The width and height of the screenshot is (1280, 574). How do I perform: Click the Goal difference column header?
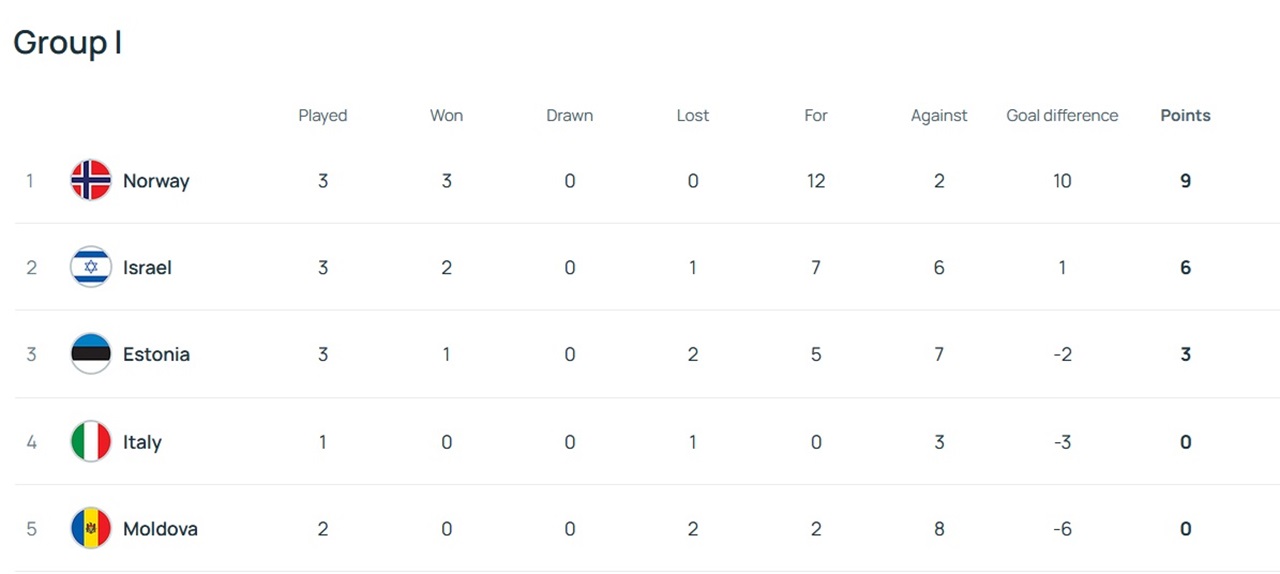click(x=1062, y=116)
